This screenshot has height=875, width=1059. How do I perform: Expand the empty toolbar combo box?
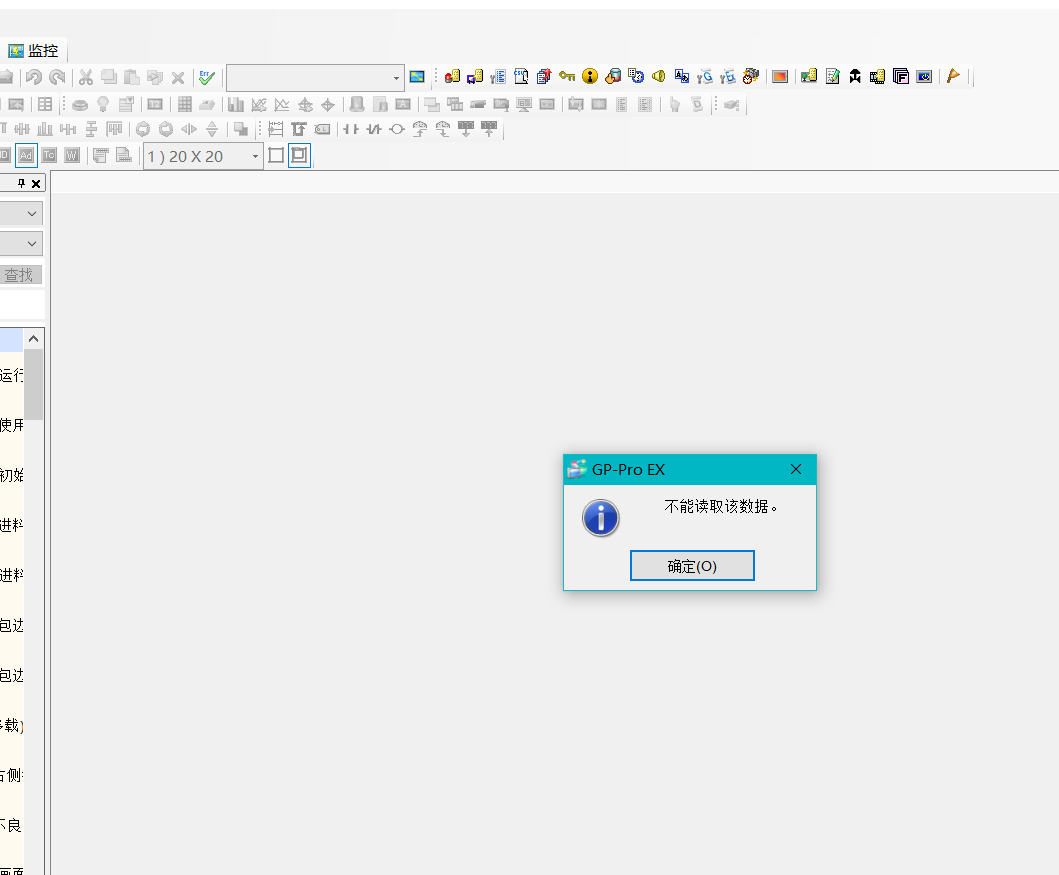point(396,77)
